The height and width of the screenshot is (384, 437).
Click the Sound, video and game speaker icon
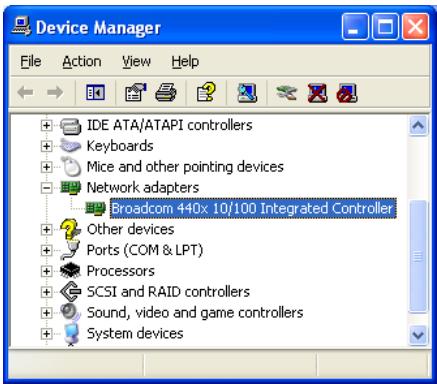click(x=70, y=312)
